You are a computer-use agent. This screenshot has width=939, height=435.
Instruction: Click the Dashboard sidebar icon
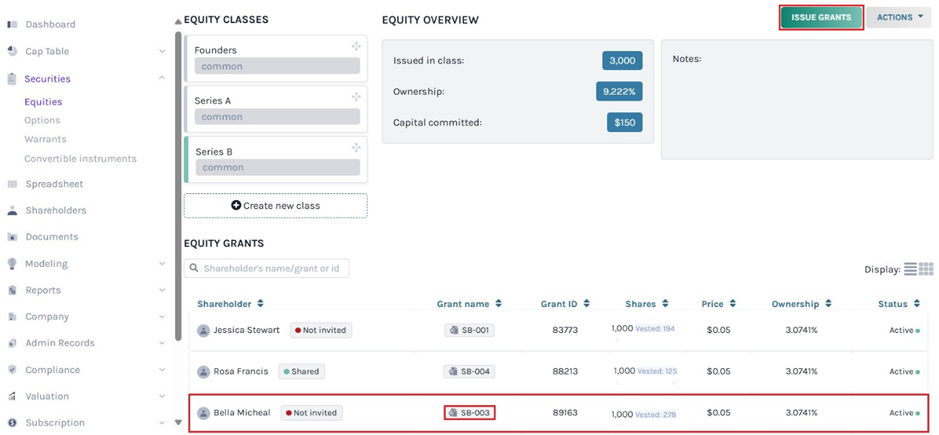12,24
